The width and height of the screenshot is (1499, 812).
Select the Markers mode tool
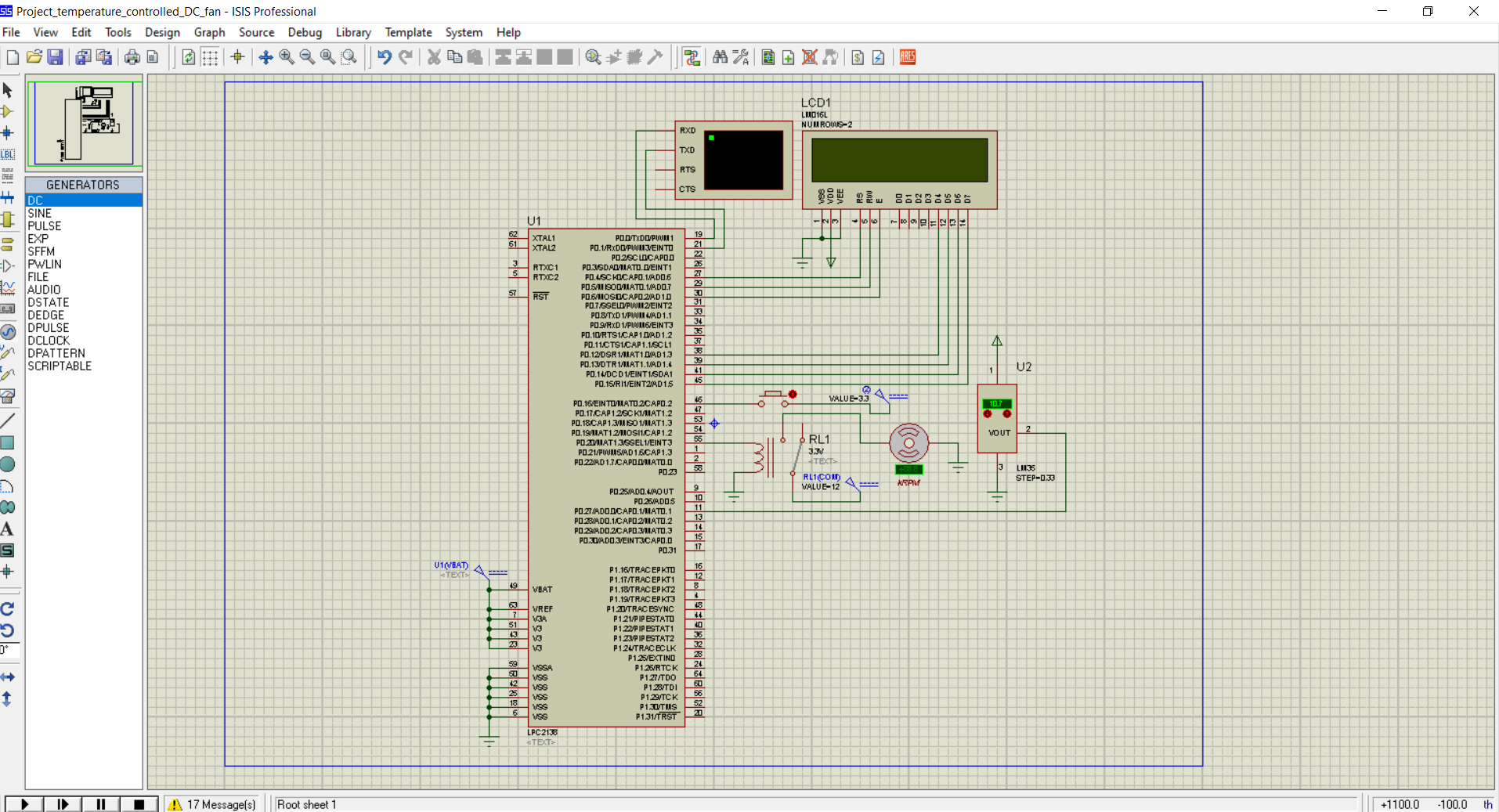point(8,572)
